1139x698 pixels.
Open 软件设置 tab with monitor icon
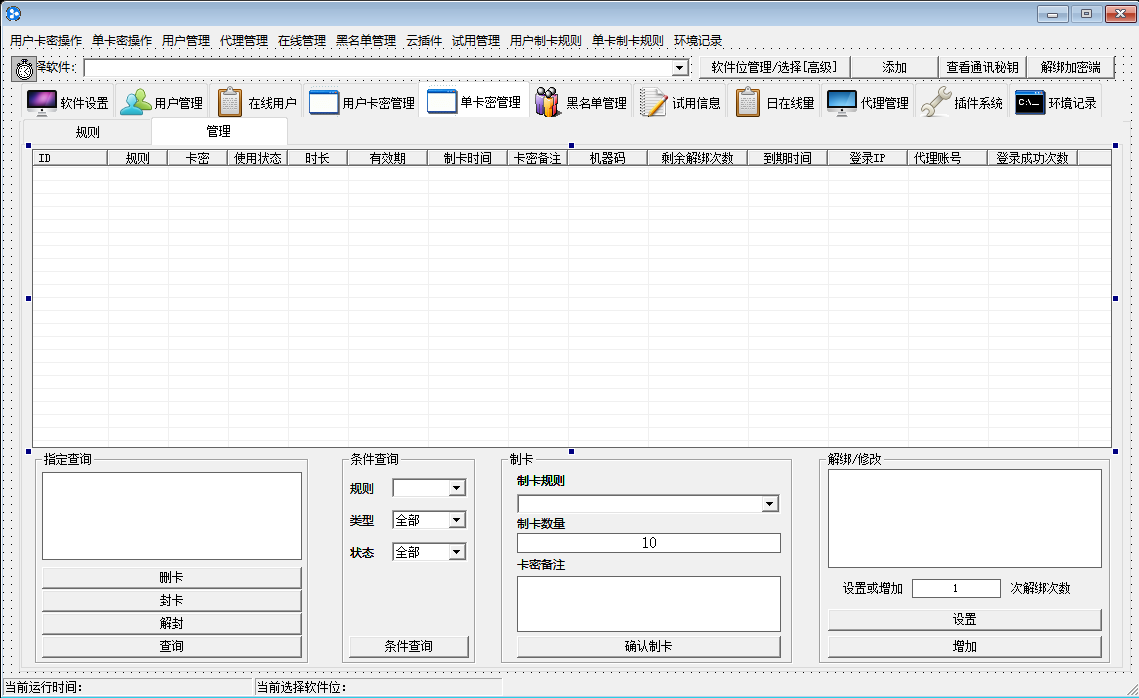pos(68,103)
